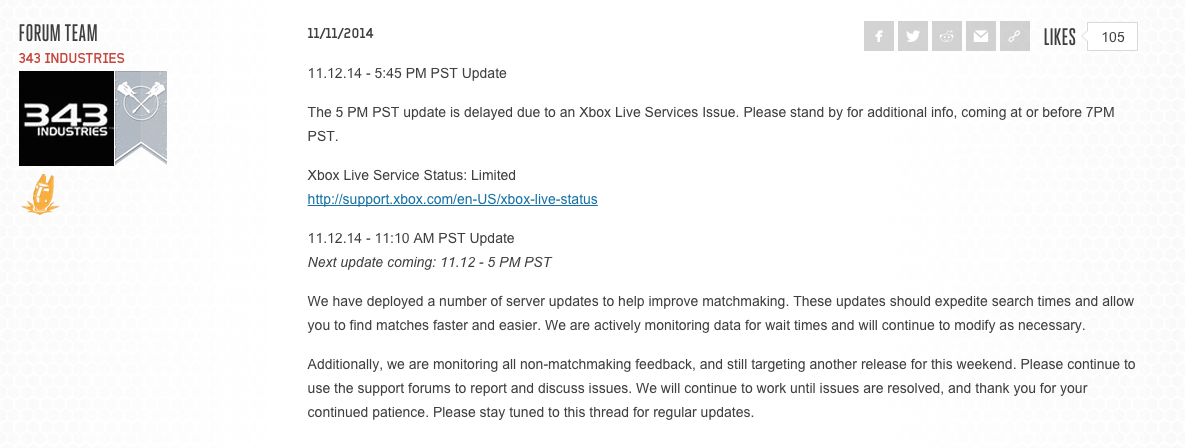
Task: Click the orange helmet badge icon
Action: point(40,194)
